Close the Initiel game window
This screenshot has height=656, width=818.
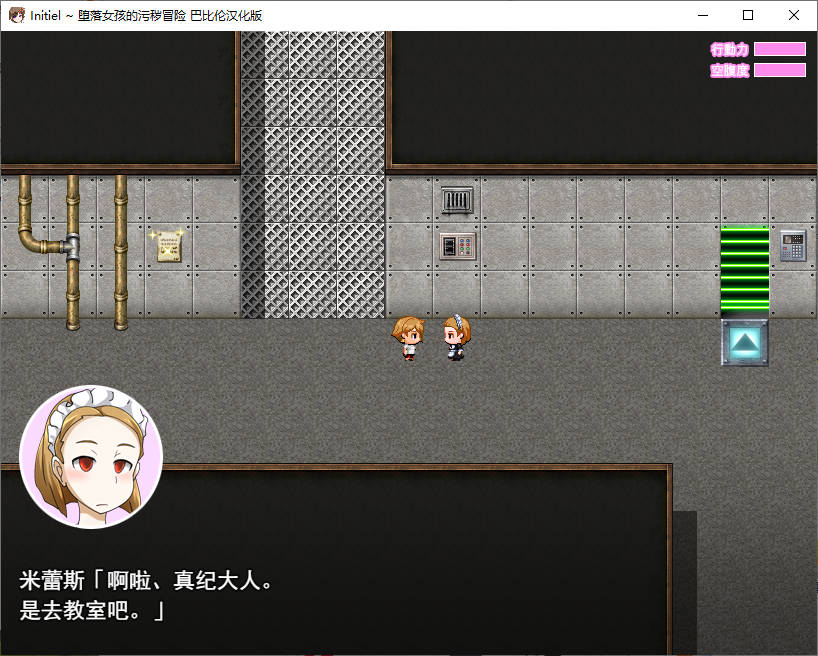(794, 15)
